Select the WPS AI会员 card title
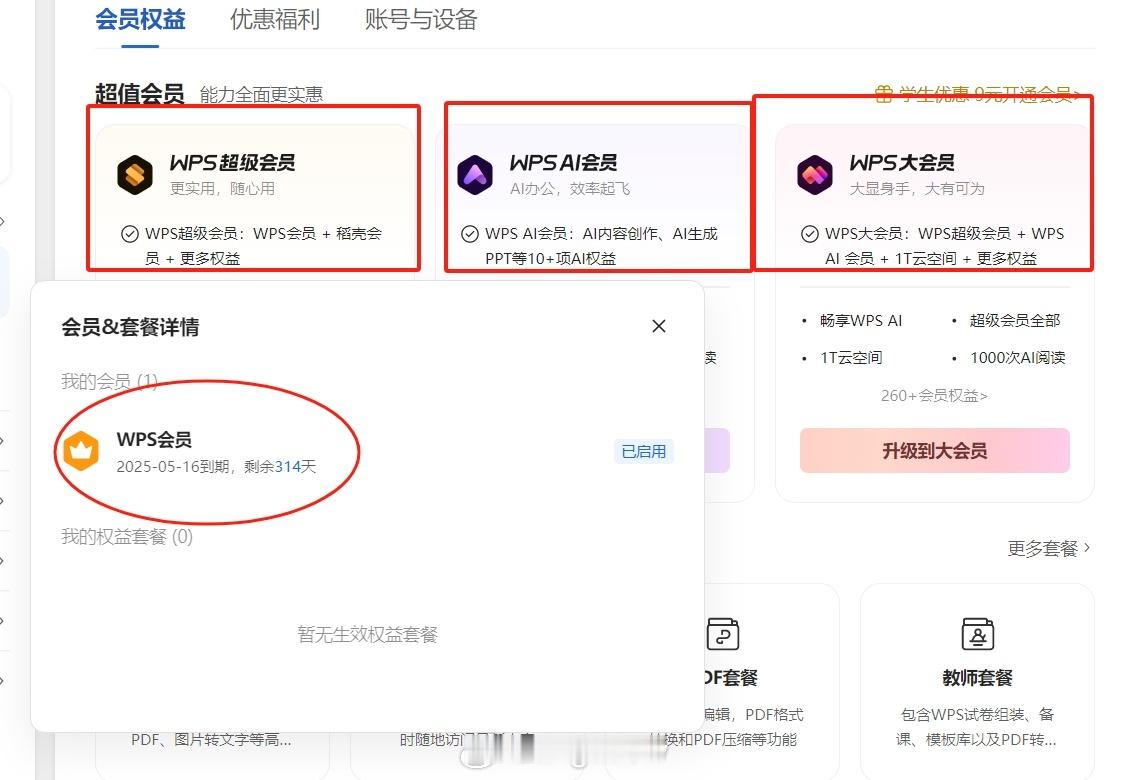Viewport: 1130px width, 780px height. pyautogui.click(x=563, y=163)
